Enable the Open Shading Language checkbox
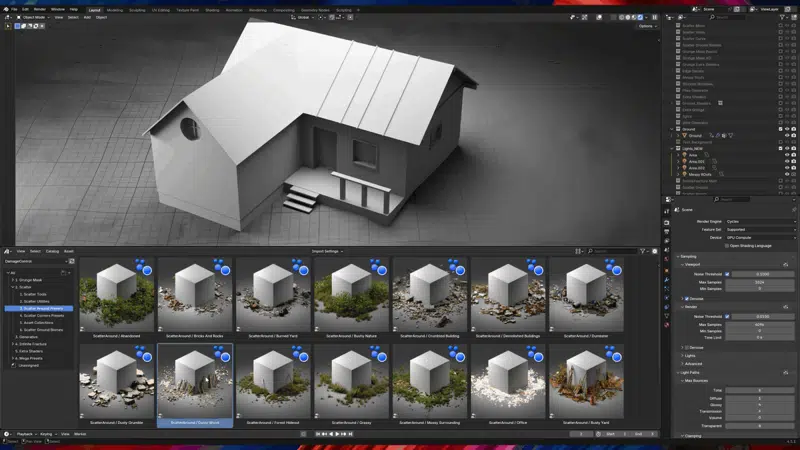The width and height of the screenshot is (800, 450). [x=727, y=246]
